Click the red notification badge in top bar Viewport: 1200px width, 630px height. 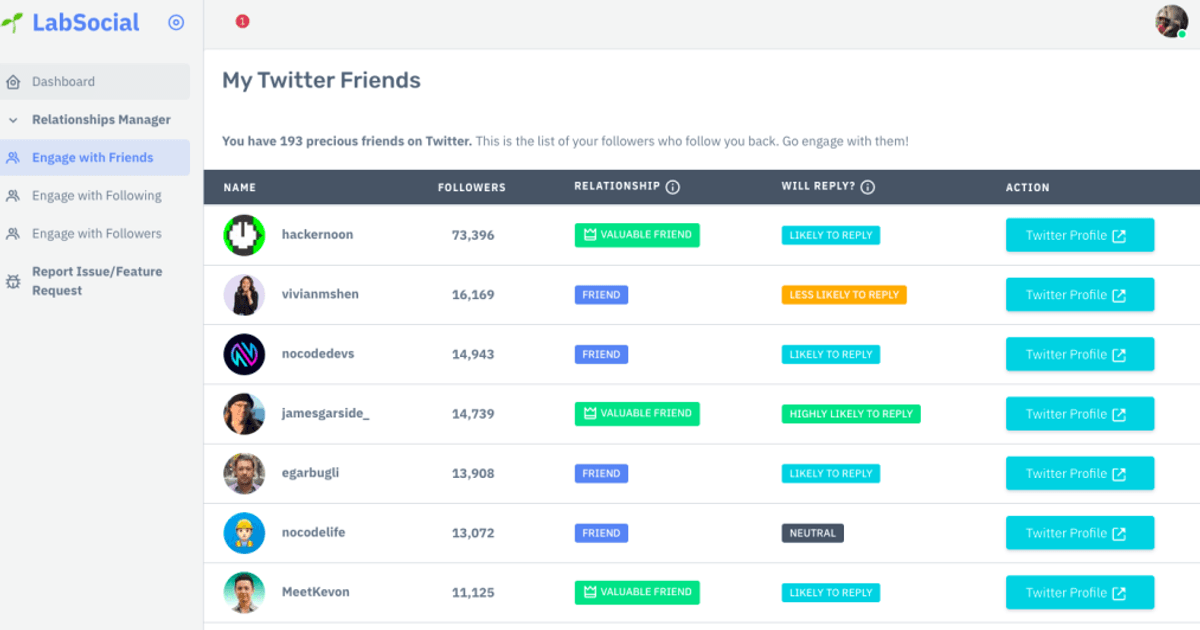pos(242,20)
